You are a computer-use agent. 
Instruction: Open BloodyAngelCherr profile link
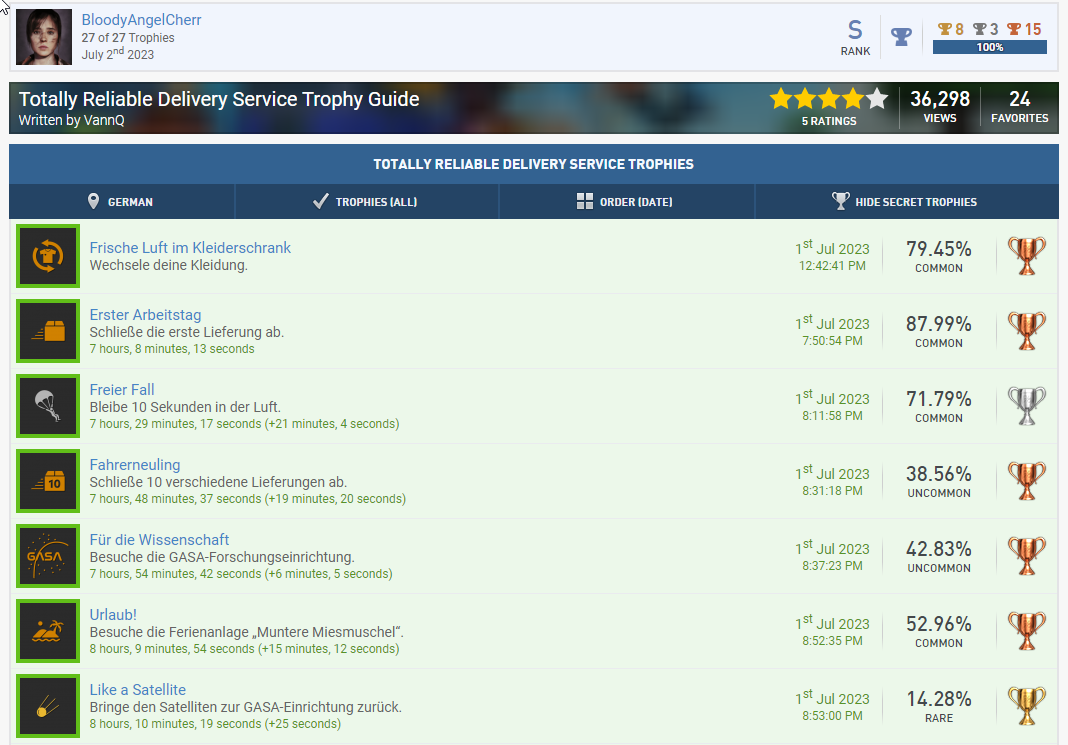pos(141,20)
